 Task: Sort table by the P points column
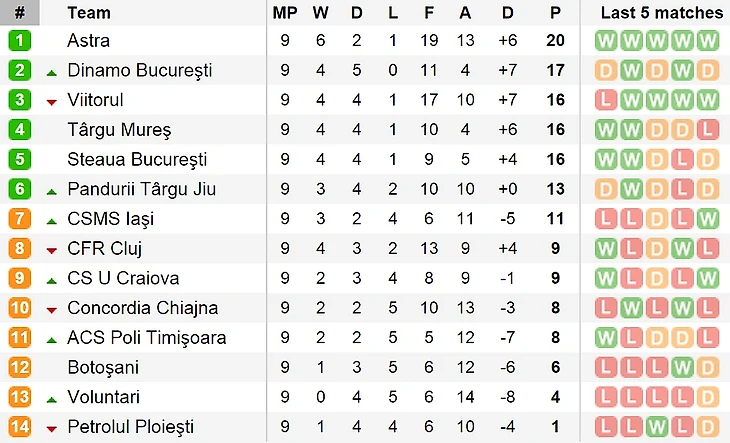pos(555,13)
